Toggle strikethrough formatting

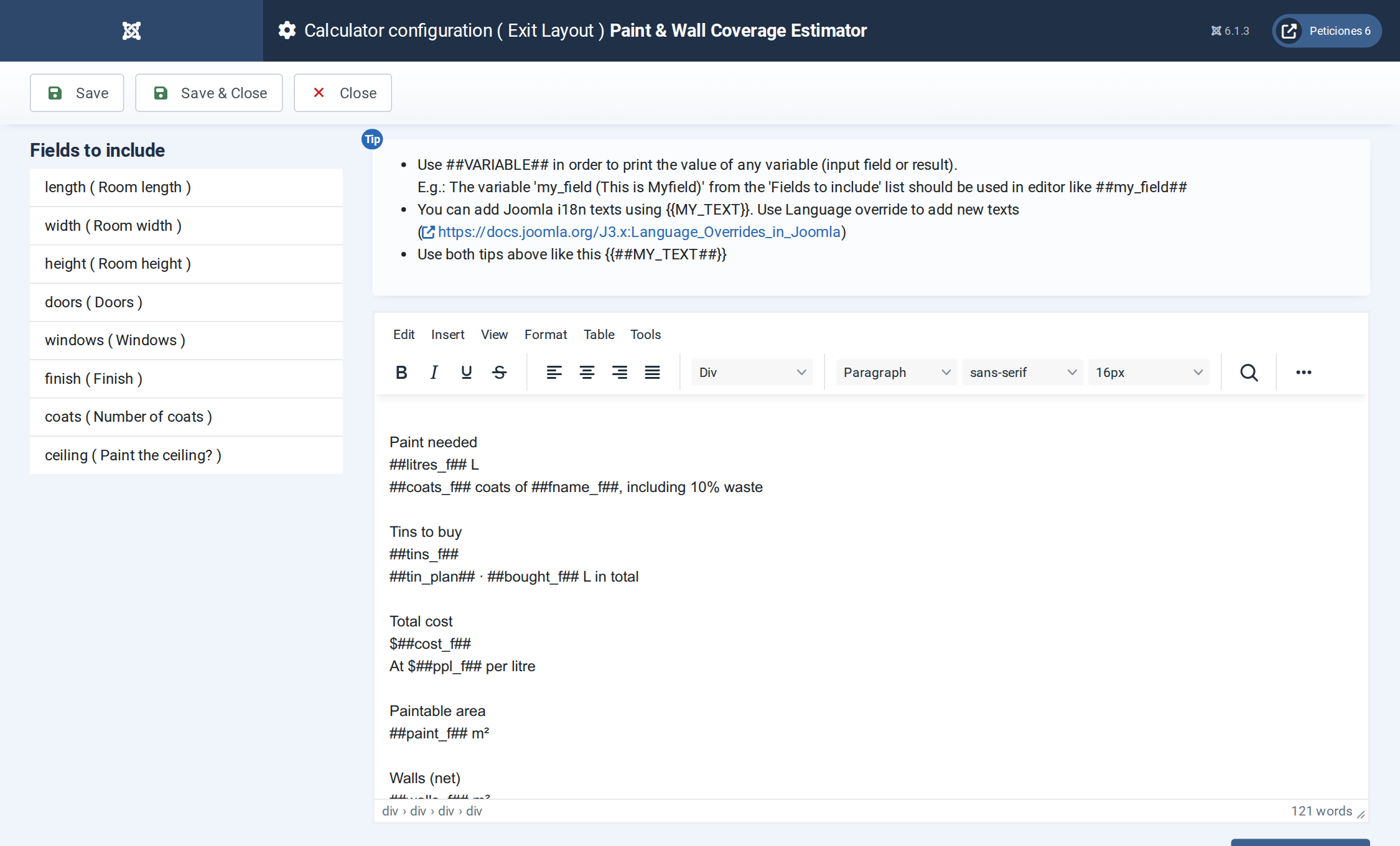click(x=499, y=373)
